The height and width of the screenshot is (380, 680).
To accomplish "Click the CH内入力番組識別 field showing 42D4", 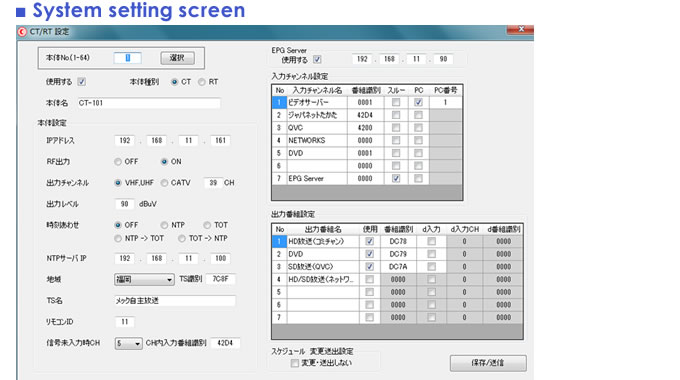I will [225, 343].
